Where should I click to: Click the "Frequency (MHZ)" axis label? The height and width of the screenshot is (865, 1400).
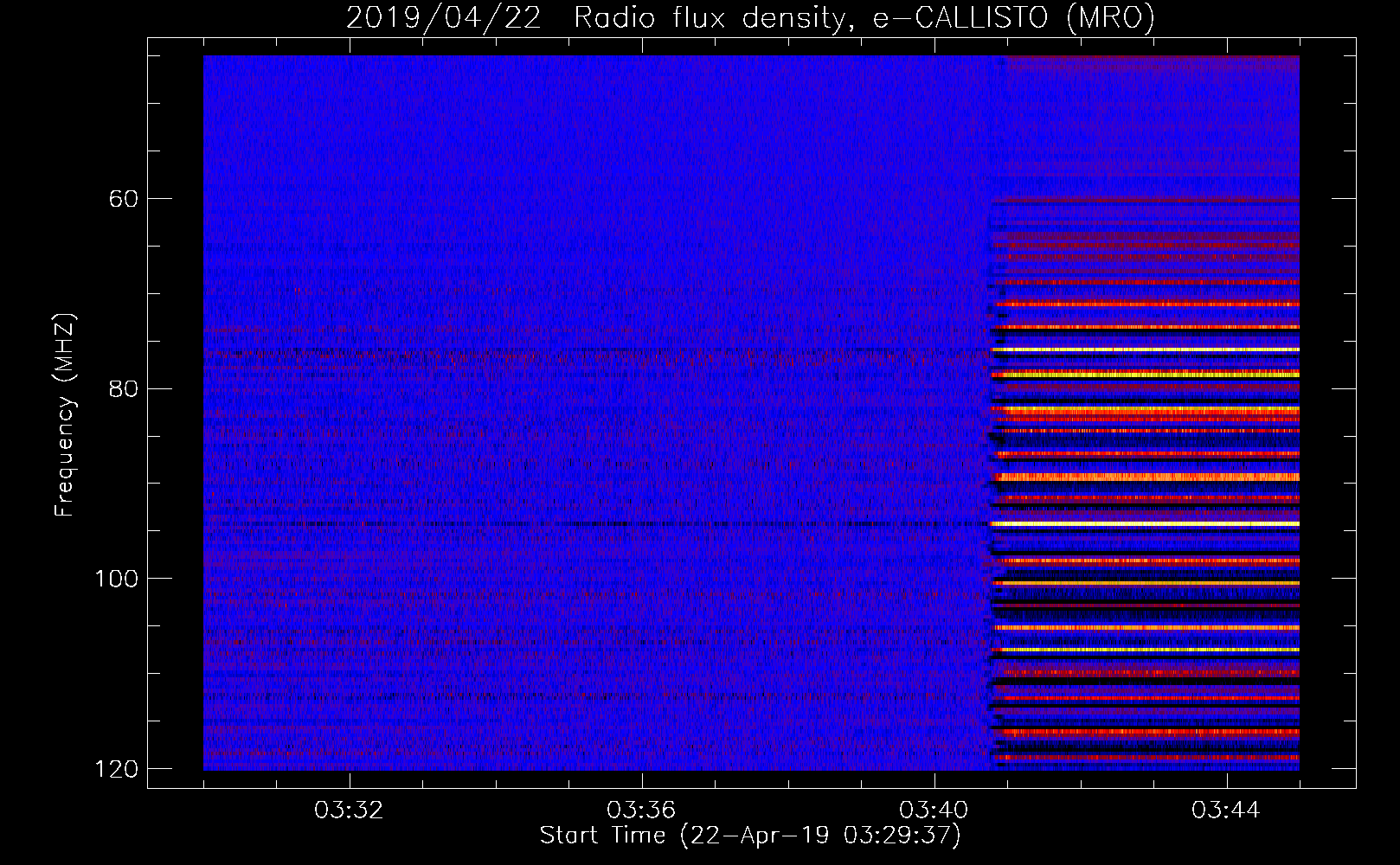65,414
